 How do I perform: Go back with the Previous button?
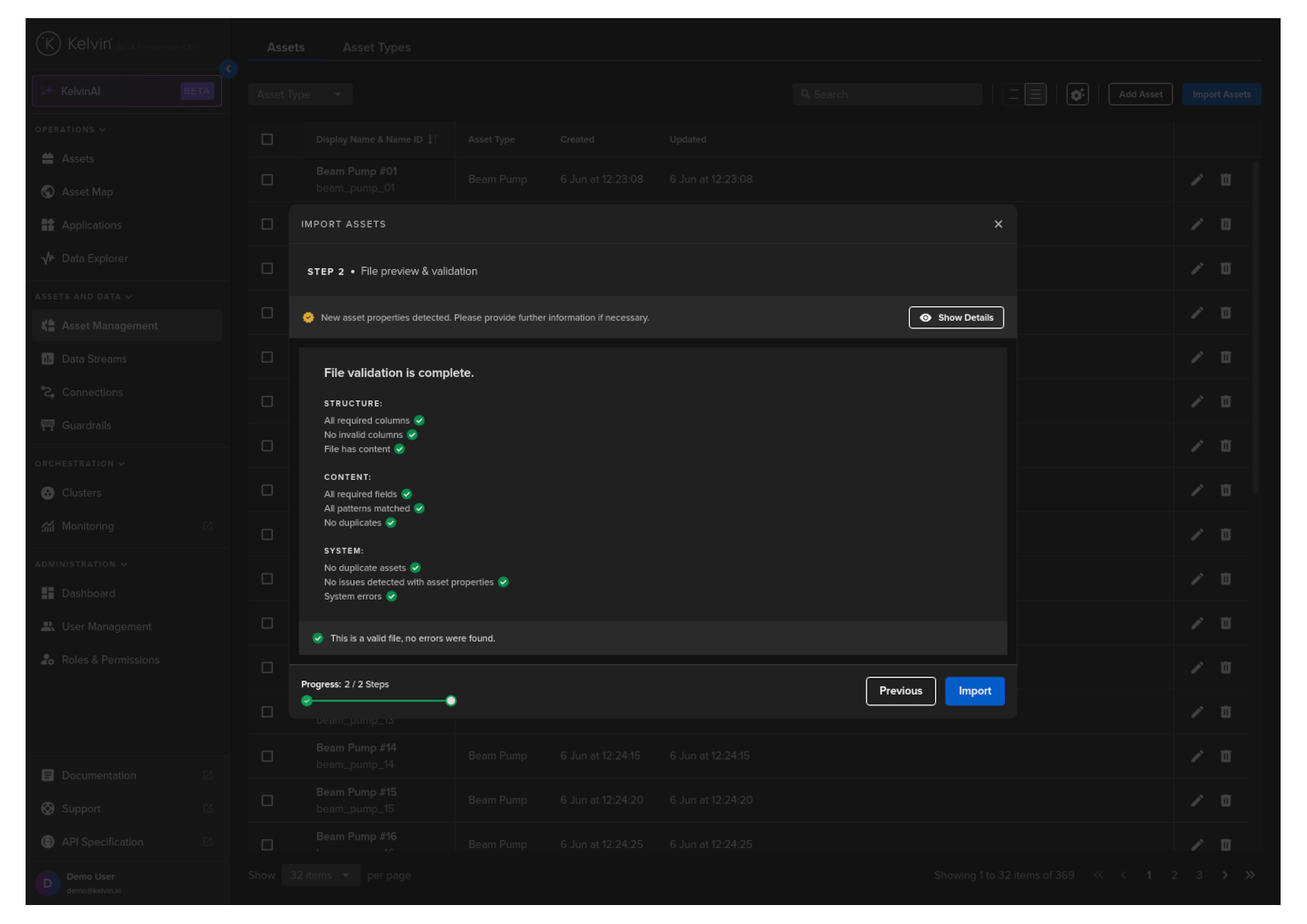pyautogui.click(x=899, y=691)
